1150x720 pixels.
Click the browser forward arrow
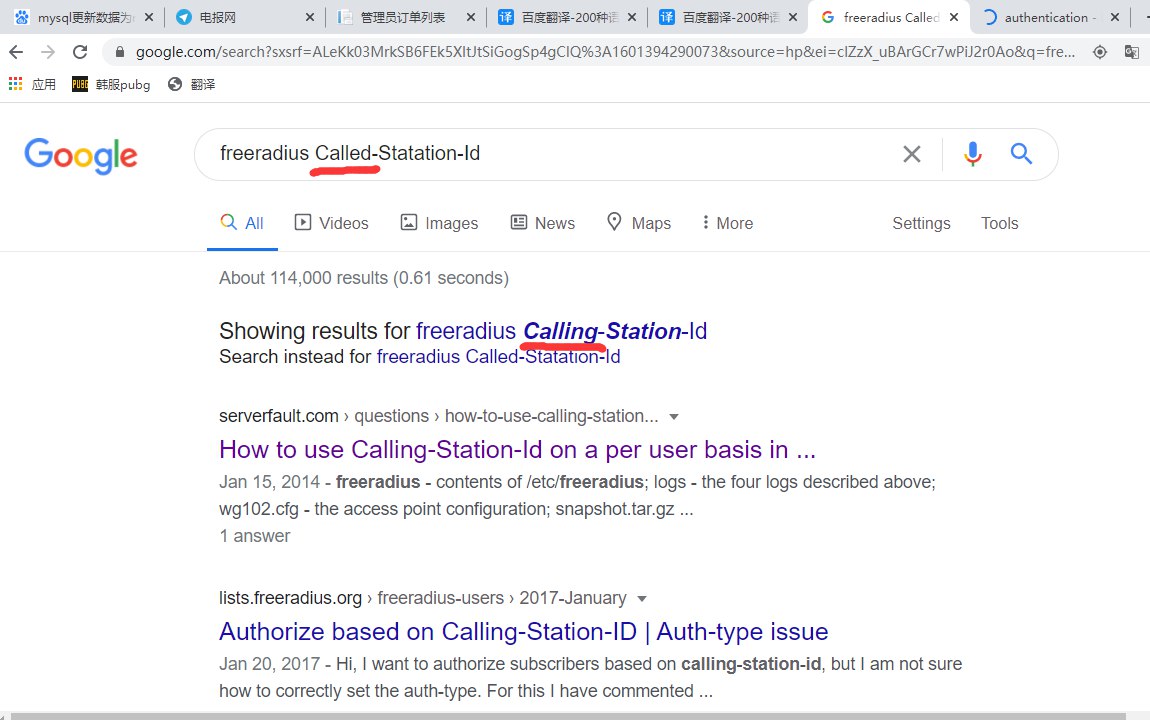click(48, 51)
